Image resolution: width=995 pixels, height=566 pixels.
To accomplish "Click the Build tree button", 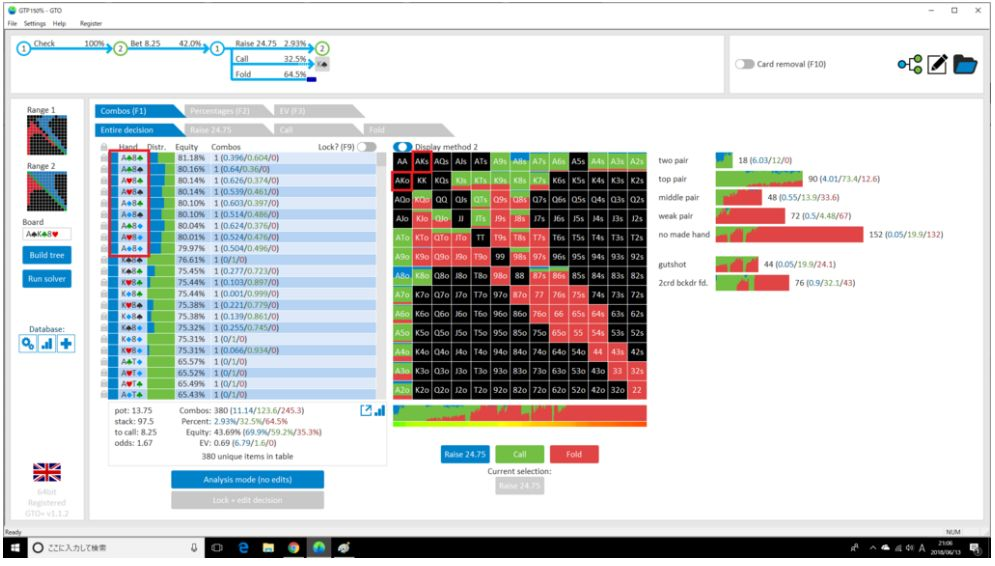I will (46, 255).
